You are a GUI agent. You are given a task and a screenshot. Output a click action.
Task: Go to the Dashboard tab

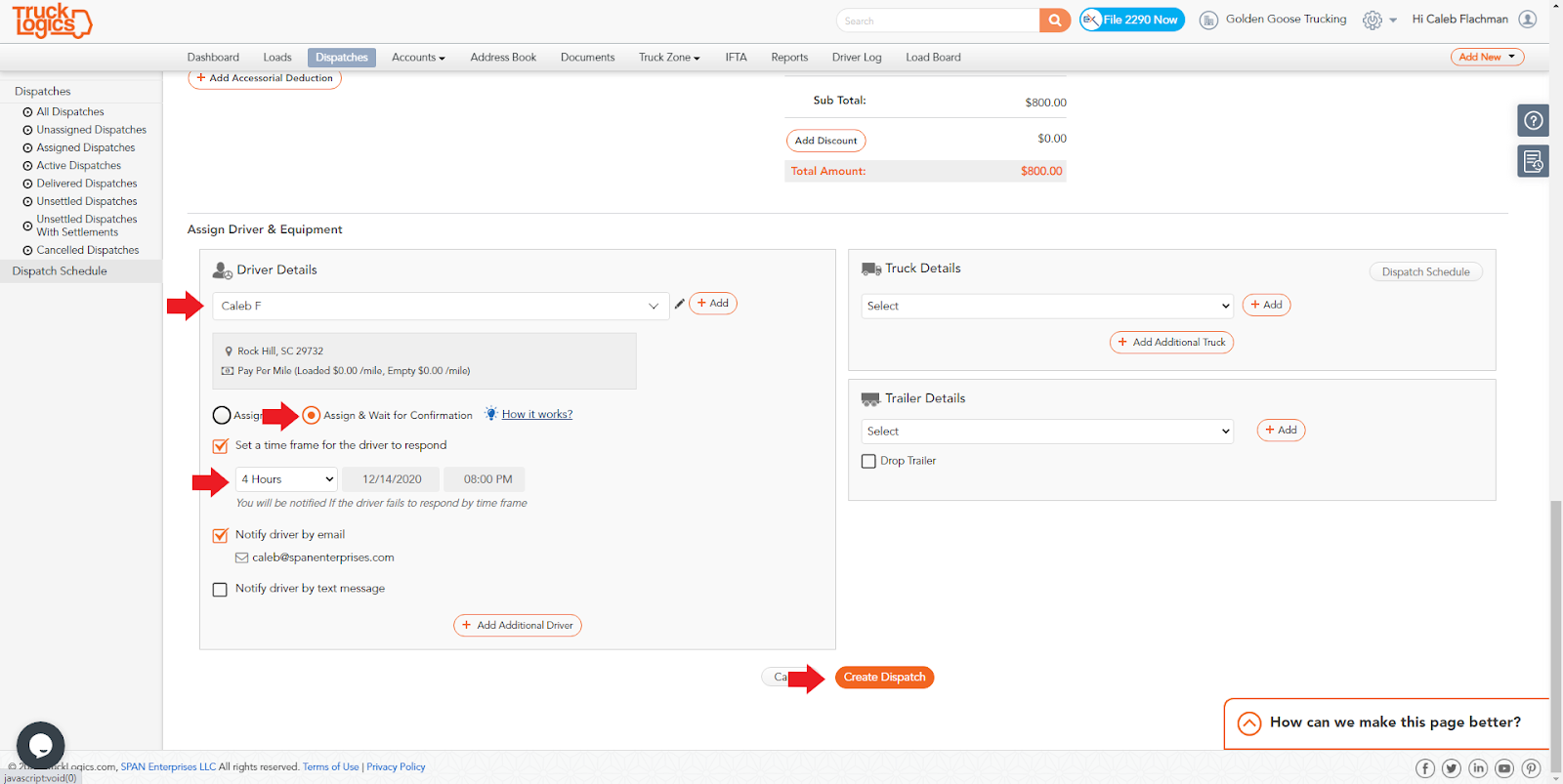(213, 58)
